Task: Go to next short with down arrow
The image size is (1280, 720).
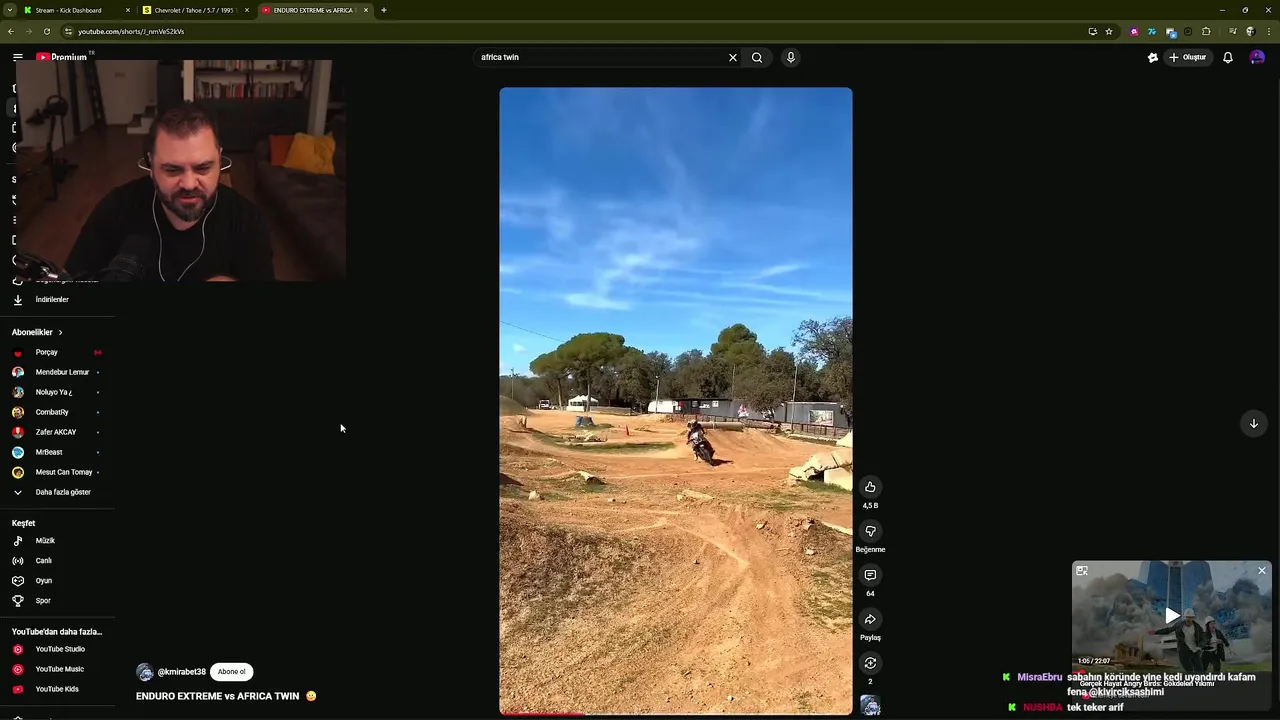Action: click(1253, 424)
